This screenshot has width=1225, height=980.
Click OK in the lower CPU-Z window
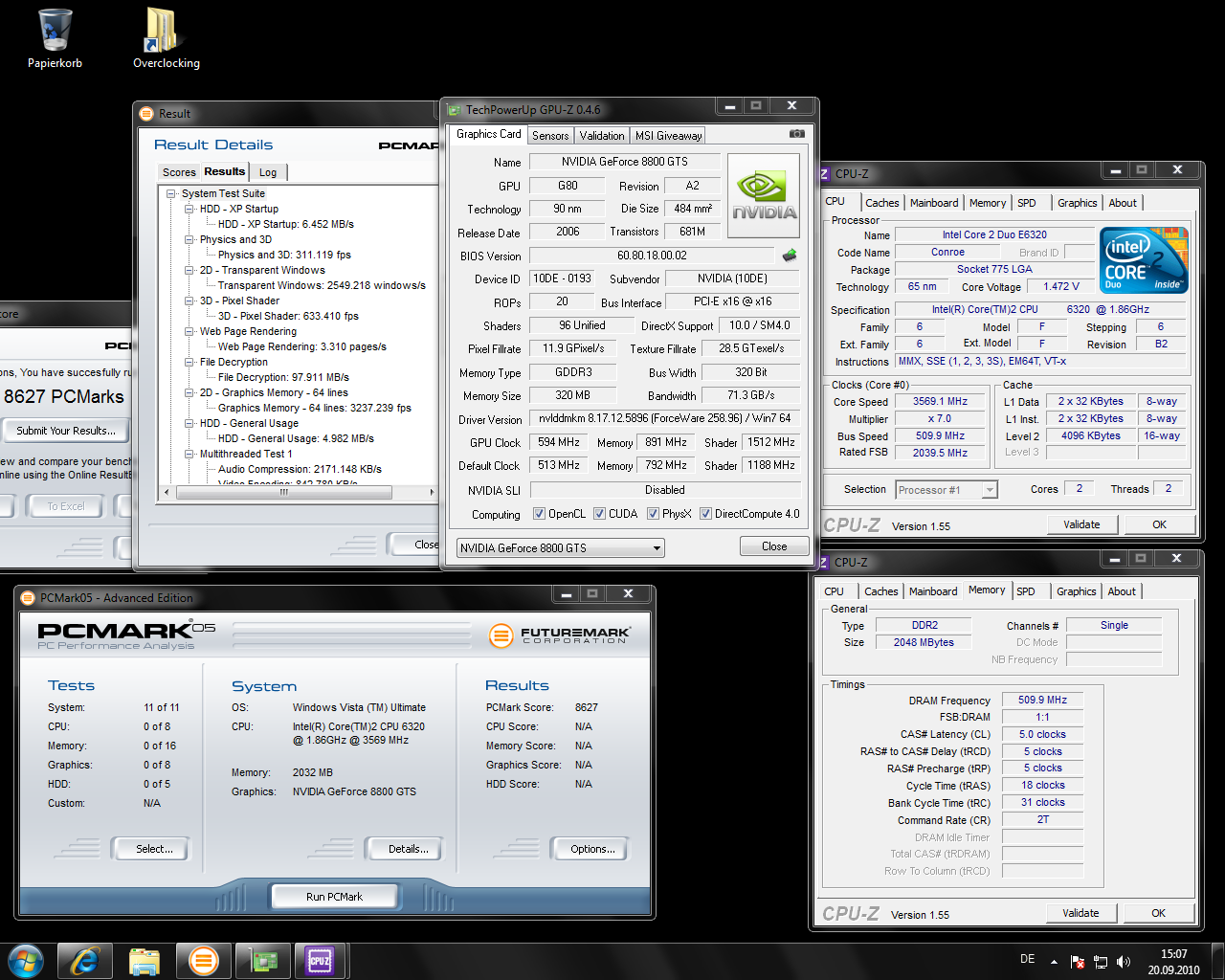[1158, 913]
